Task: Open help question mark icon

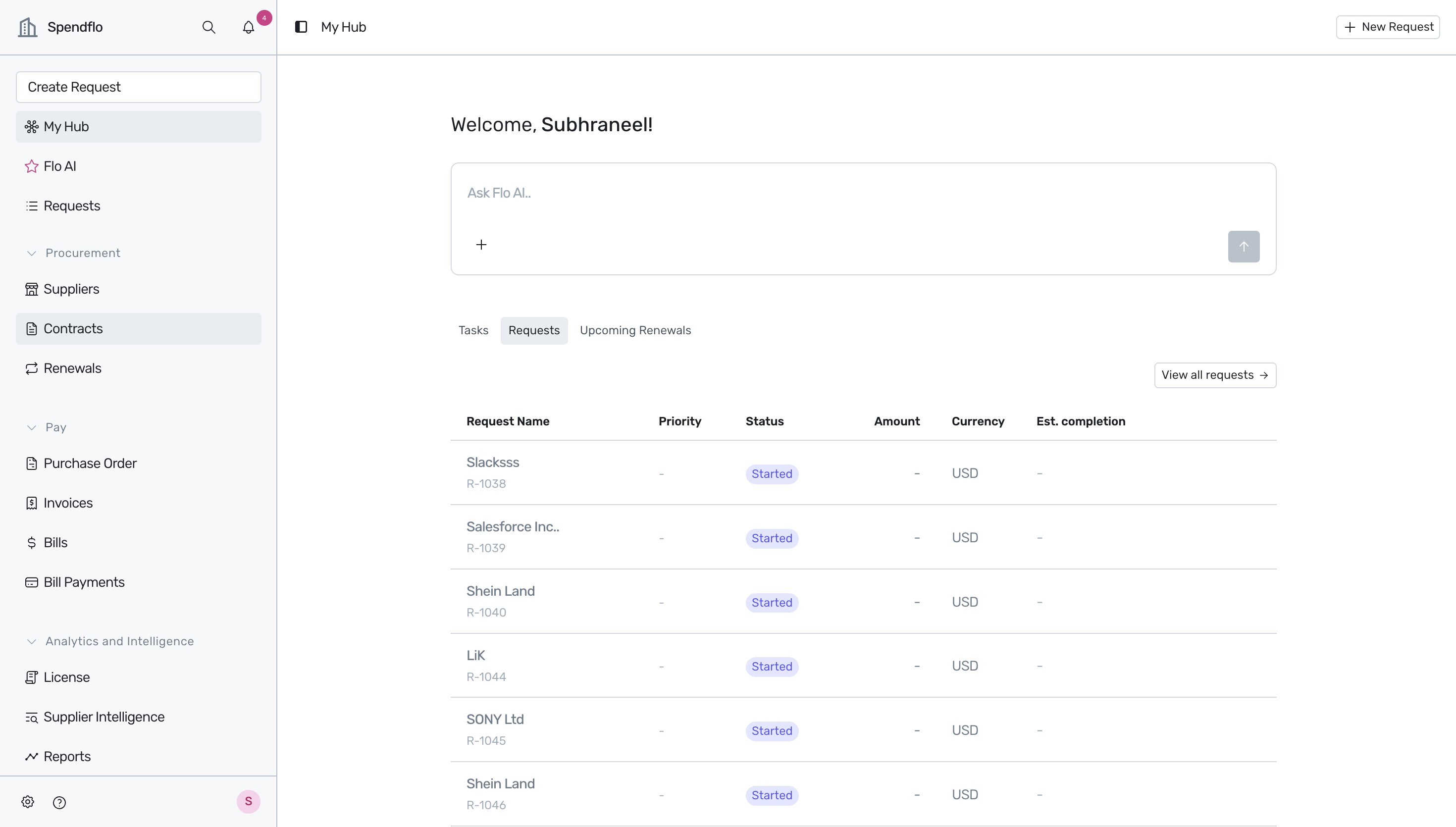Action: pos(59,803)
